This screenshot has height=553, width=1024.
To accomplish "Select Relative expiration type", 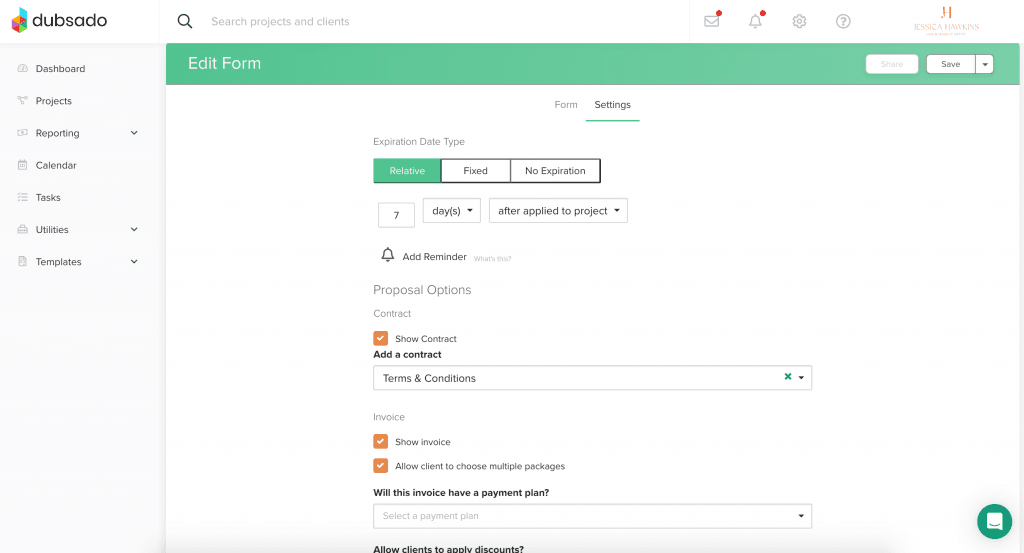I will point(407,171).
